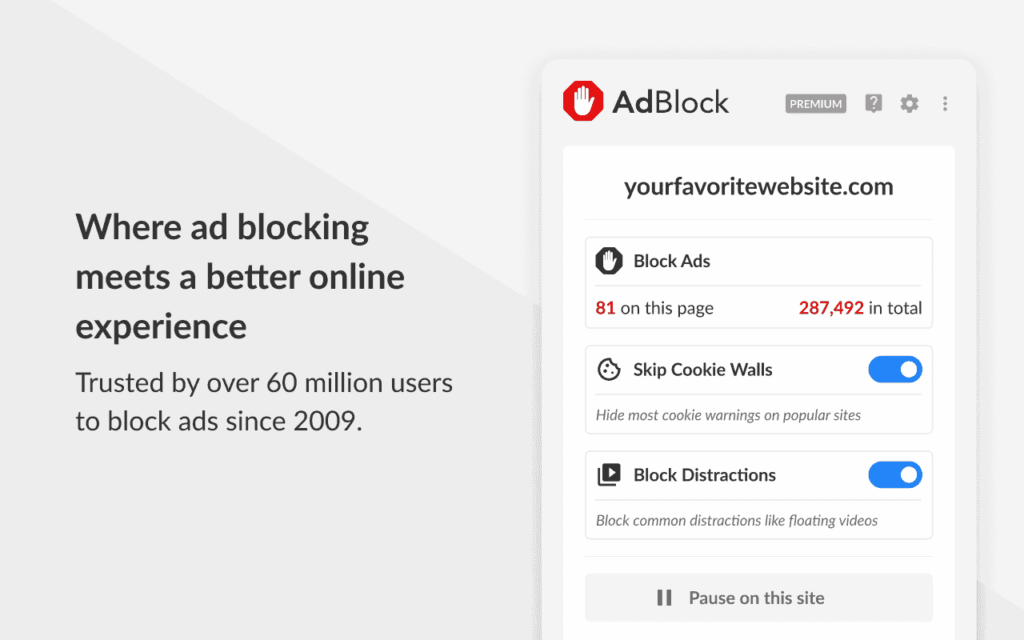Click the pause icon inside Pause button

(x=664, y=597)
